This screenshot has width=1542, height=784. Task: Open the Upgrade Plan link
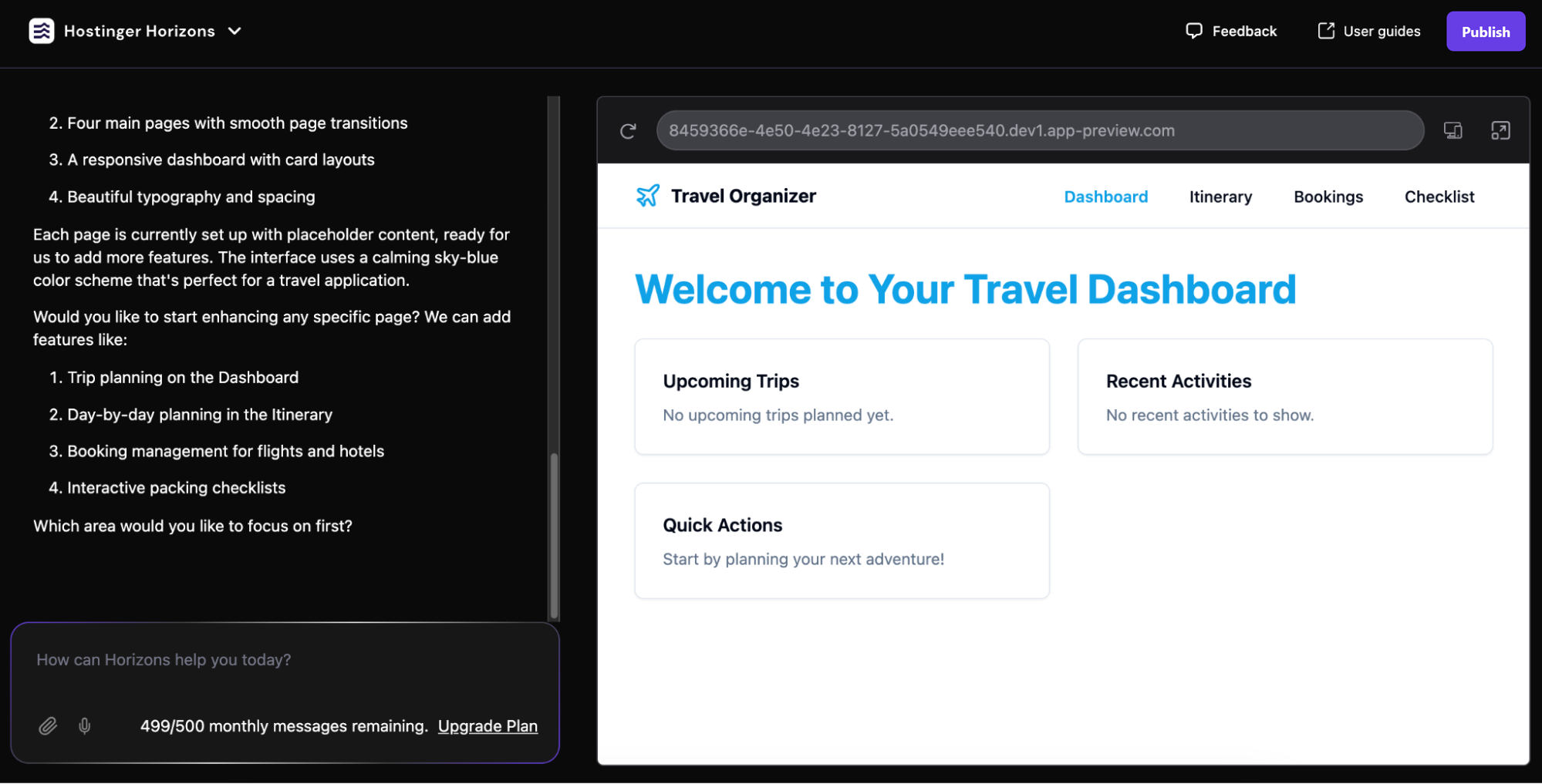[488, 725]
